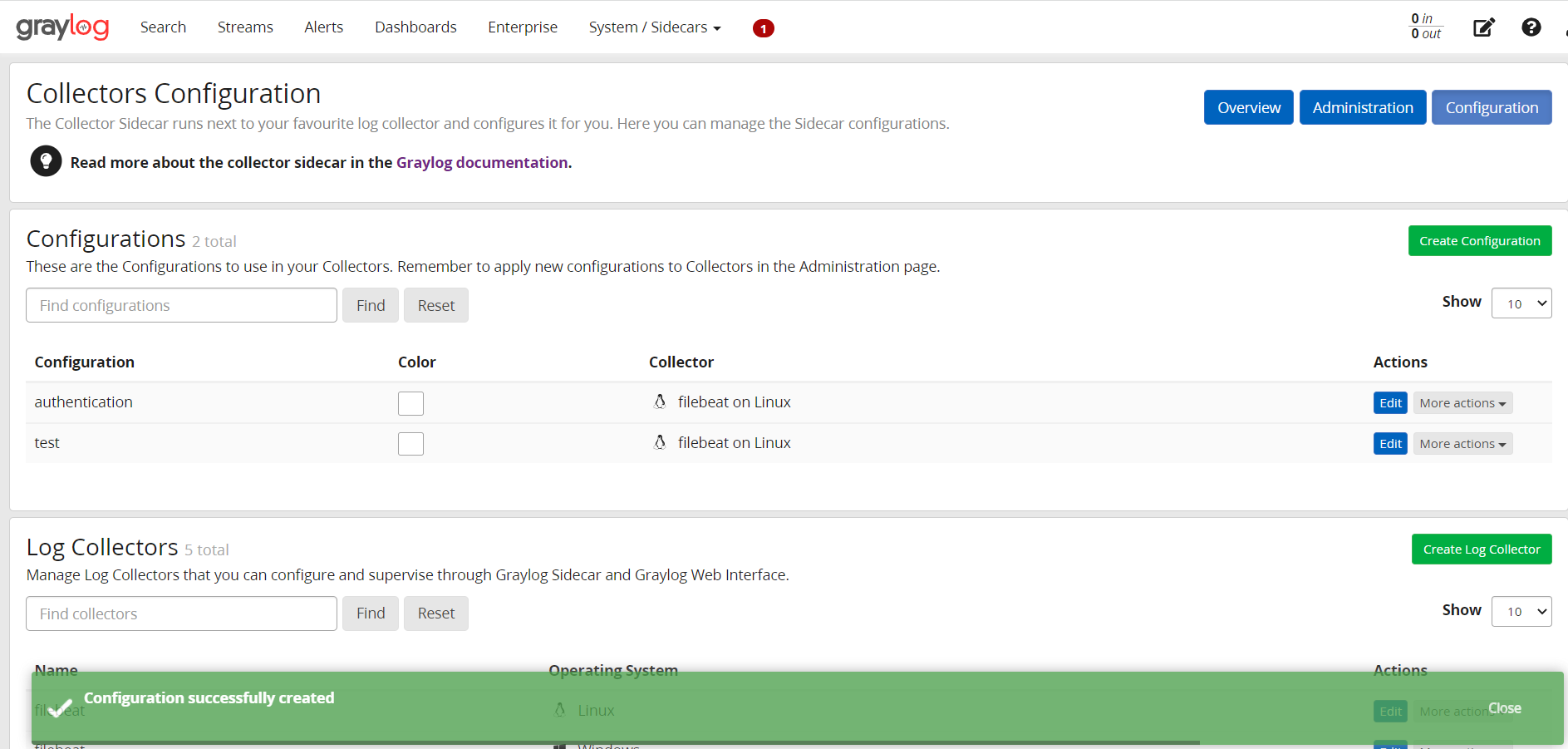The width and height of the screenshot is (1568, 749).
Task: Click Find next to collectors search
Action: (371, 613)
